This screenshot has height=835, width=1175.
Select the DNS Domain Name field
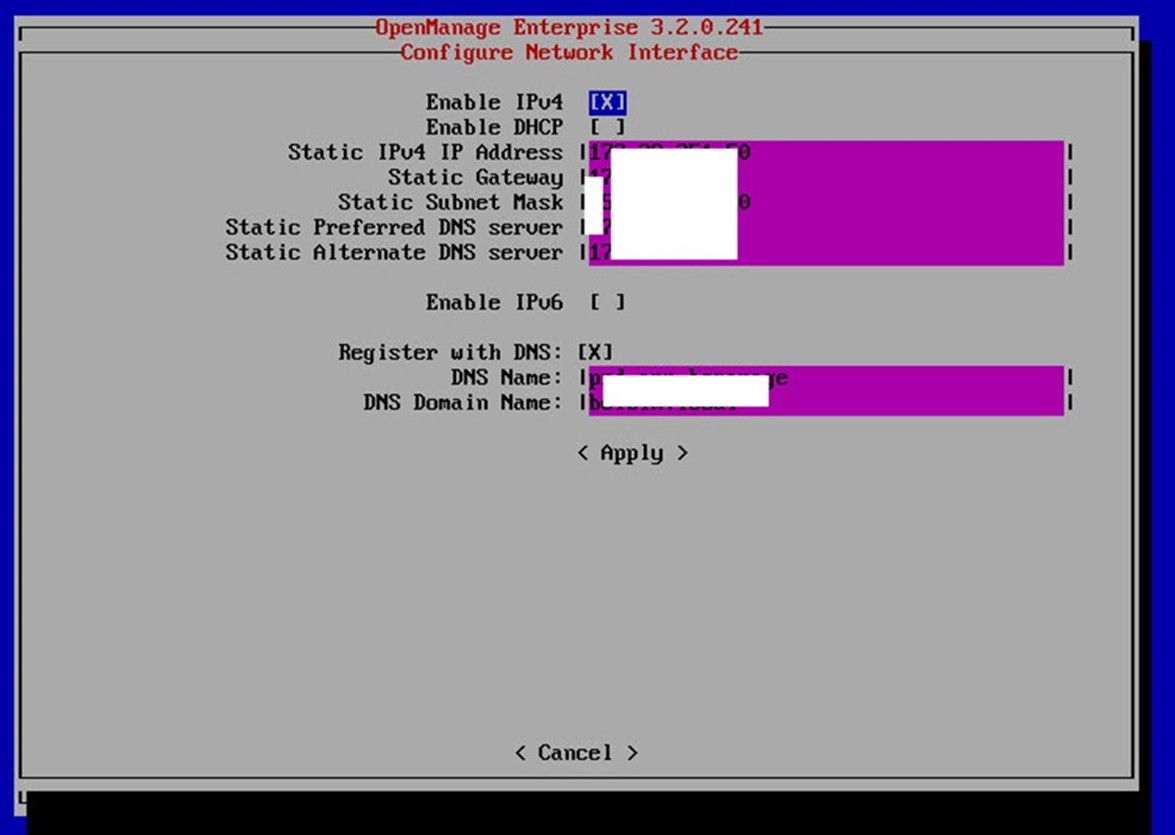[x=826, y=403]
